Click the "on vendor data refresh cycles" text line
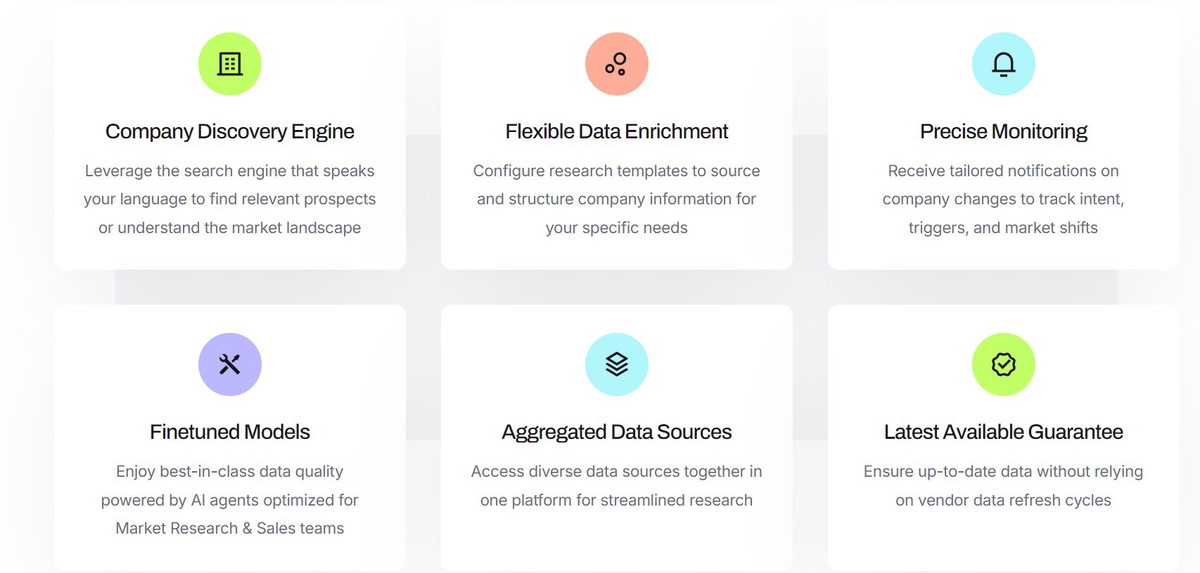Image resolution: width=1200 pixels, height=573 pixels. coord(1003,499)
